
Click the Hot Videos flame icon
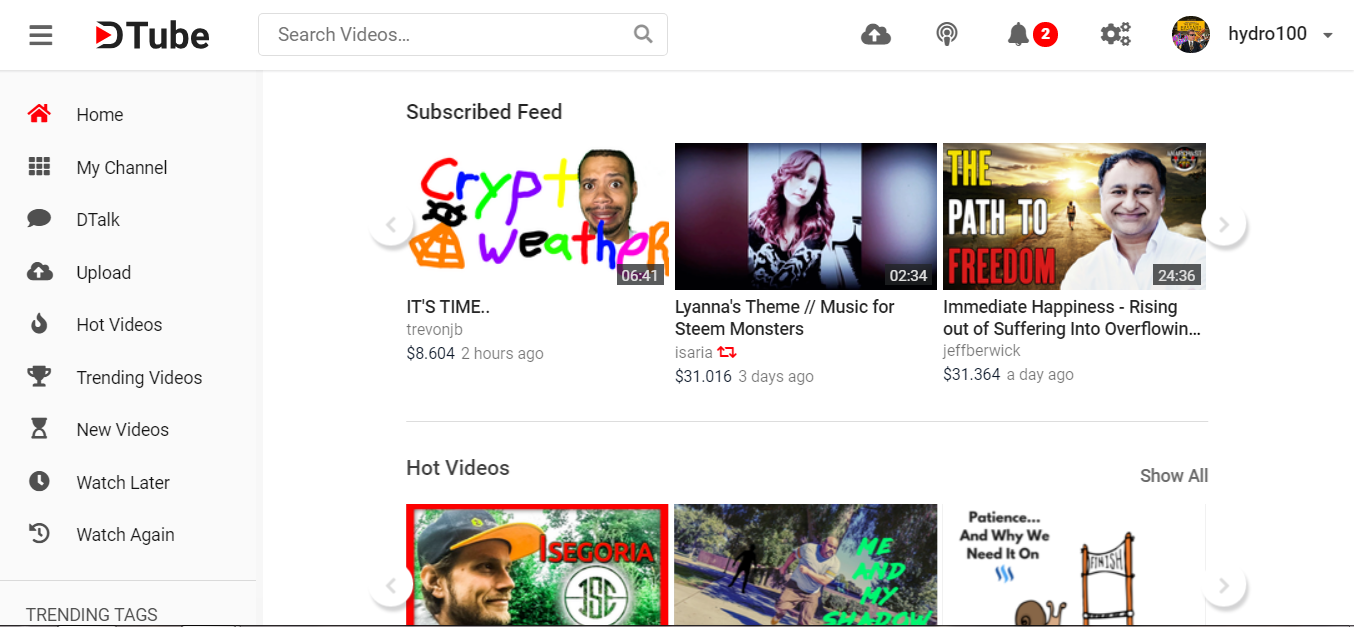39,324
